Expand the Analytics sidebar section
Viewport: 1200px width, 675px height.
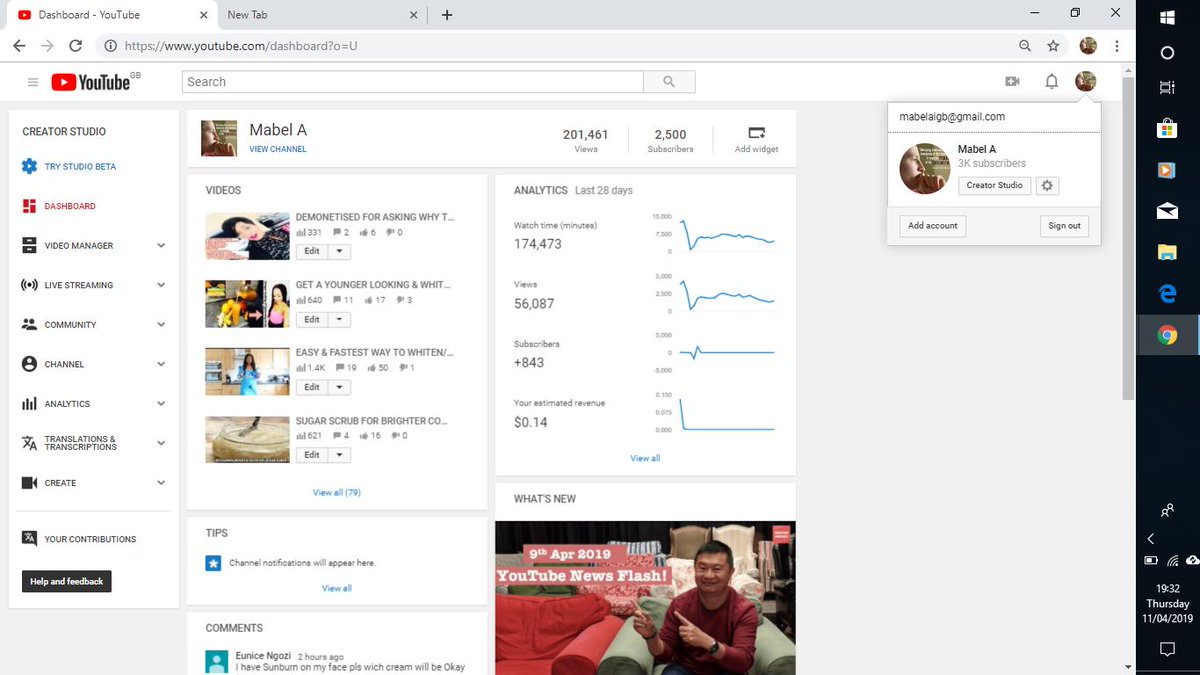tap(161, 404)
